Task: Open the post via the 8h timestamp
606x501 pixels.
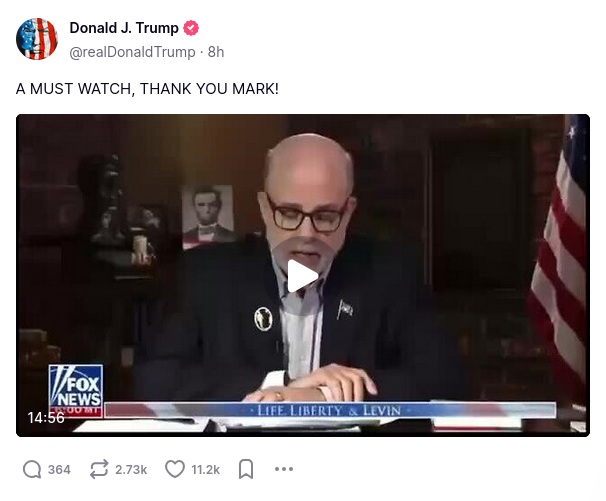Action: click(x=216, y=52)
